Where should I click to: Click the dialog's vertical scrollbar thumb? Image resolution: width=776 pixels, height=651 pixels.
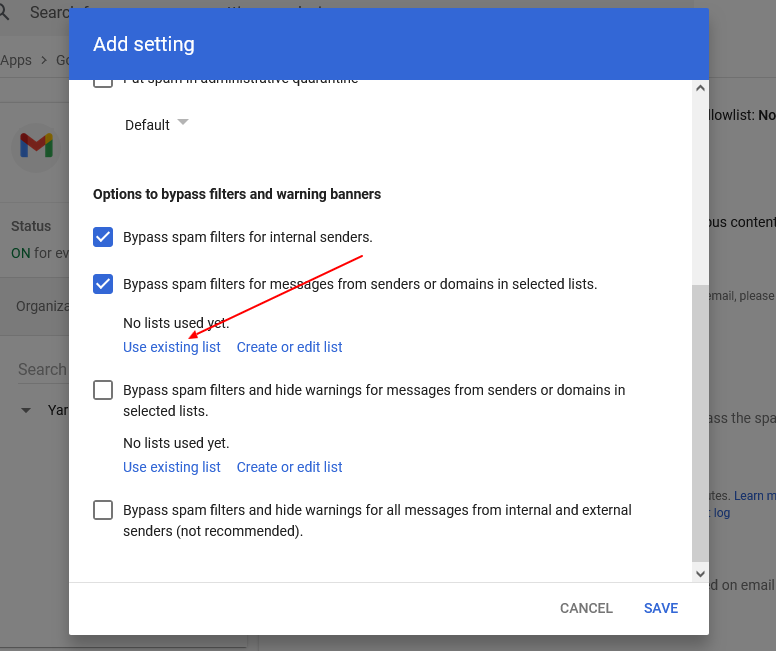[x=700, y=420]
